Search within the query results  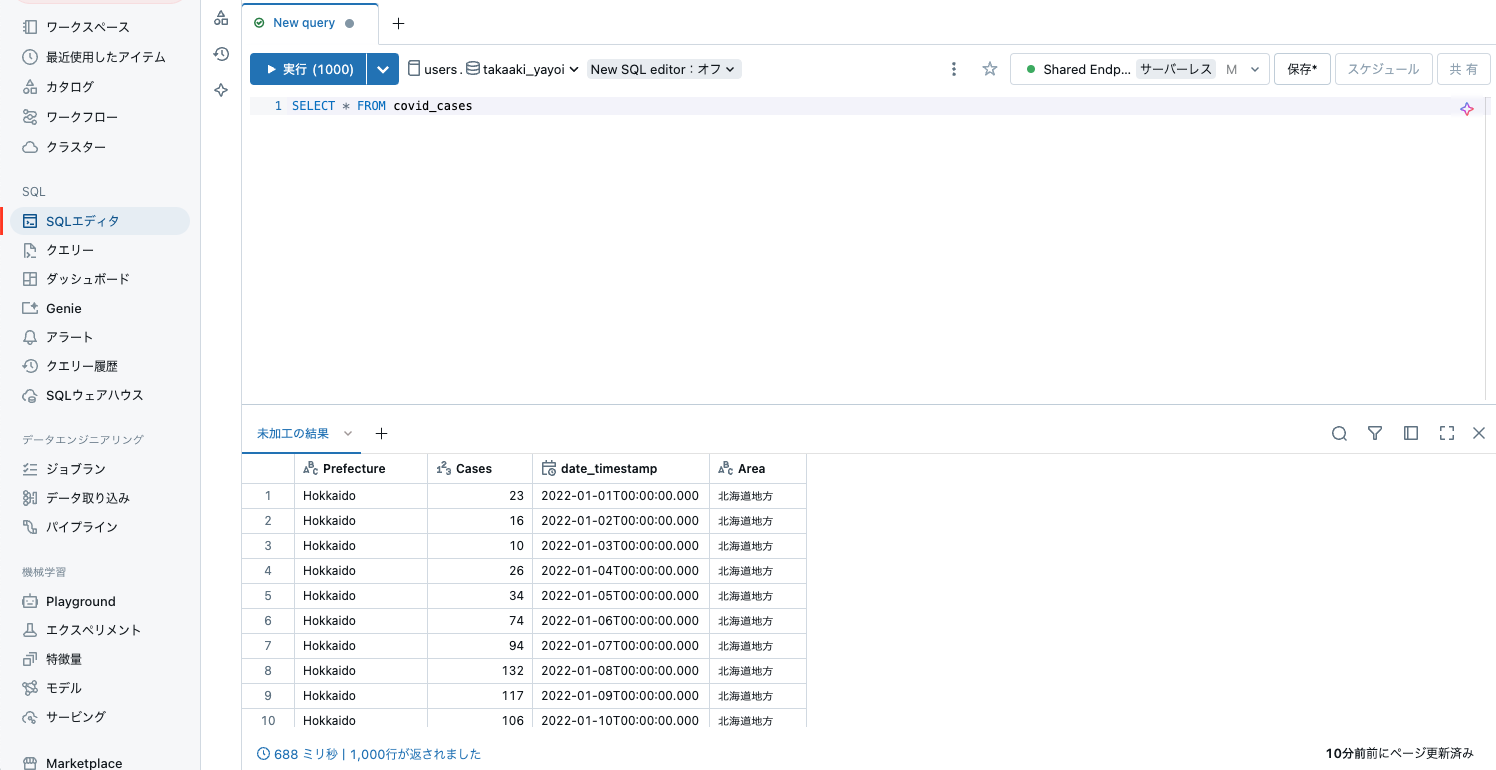tap(1339, 433)
